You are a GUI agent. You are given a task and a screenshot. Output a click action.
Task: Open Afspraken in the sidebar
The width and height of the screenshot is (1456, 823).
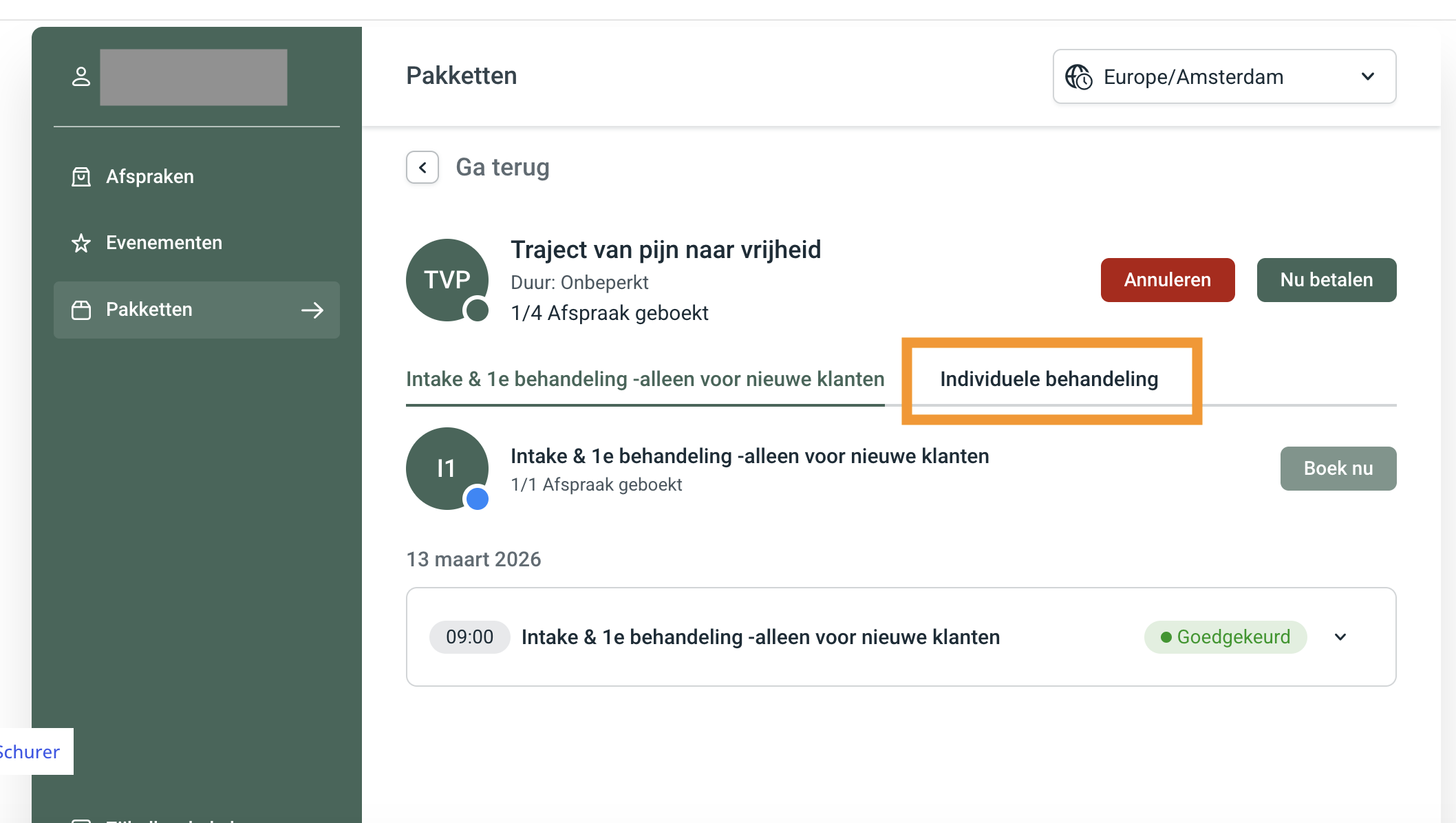pyautogui.click(x=149, y=177)
